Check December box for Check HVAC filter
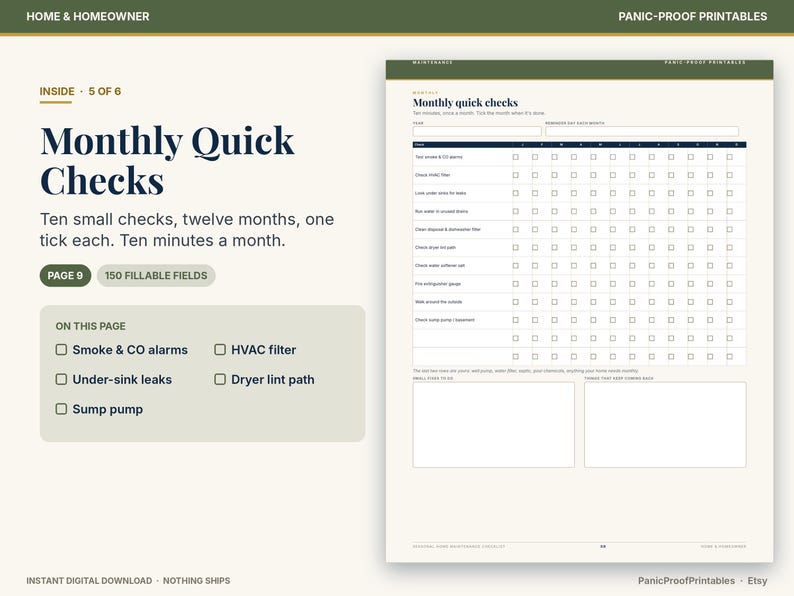Screen dimensions: 794x596 tap(730, 175)
